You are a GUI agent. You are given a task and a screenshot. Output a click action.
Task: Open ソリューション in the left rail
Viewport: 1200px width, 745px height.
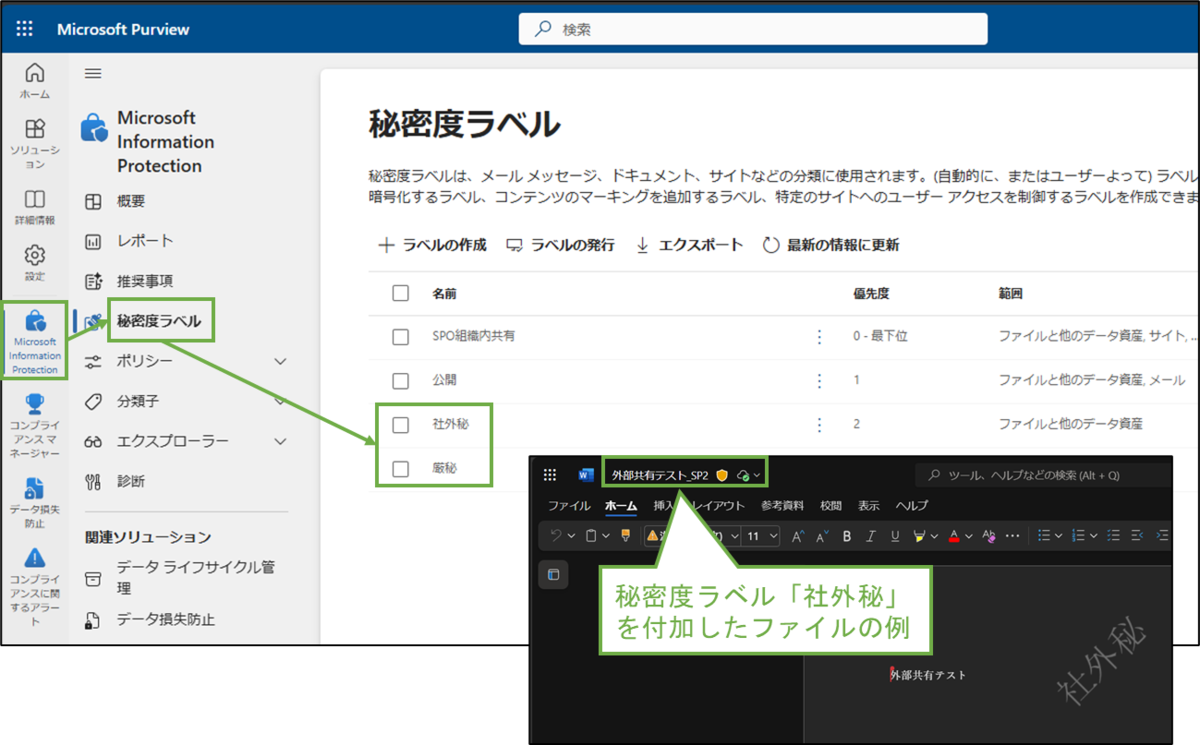(x=35, y=143)
